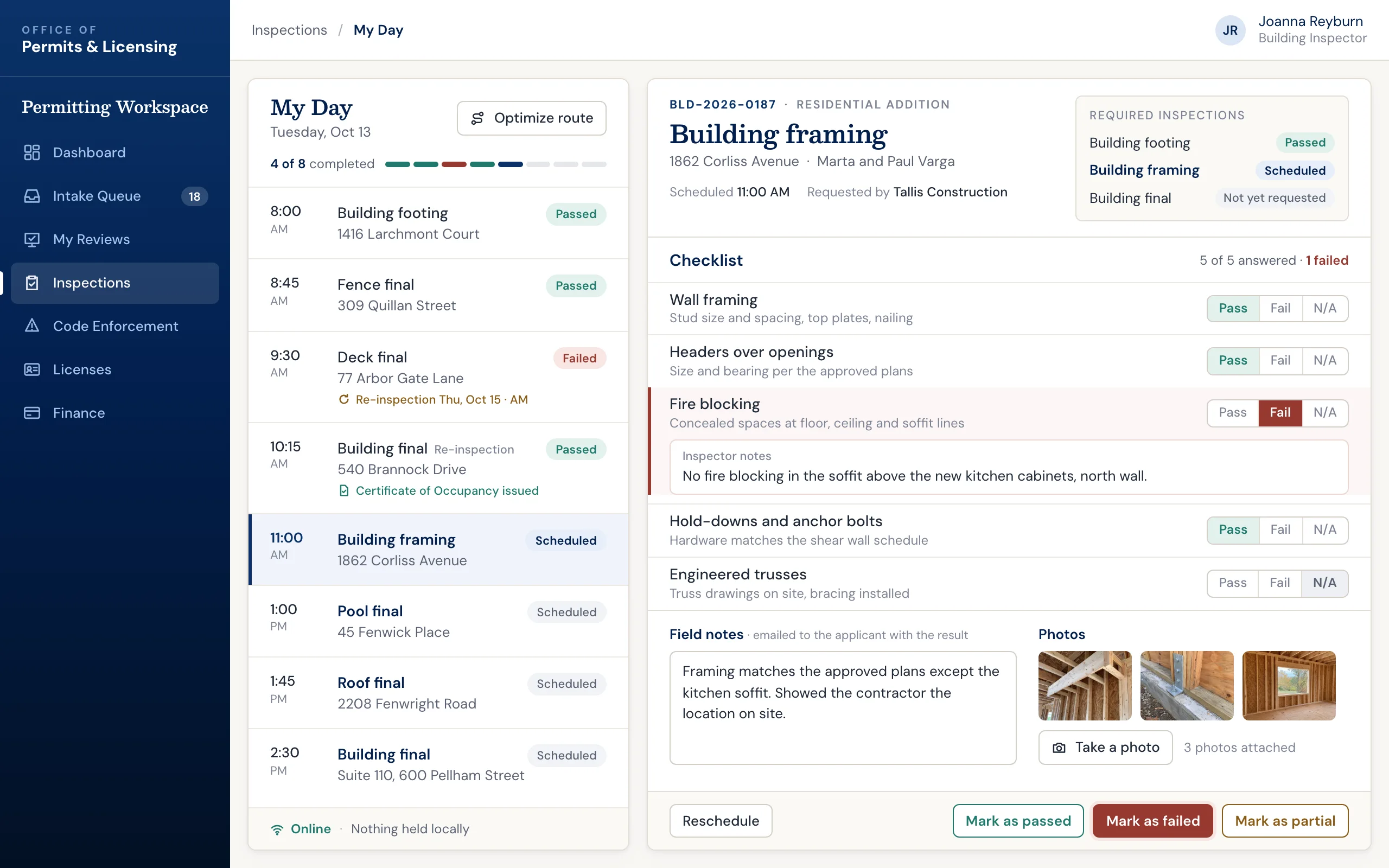Open Finance in the sidebar
Viewport: 1389px width, 868px height.
(x=115, y=413)
